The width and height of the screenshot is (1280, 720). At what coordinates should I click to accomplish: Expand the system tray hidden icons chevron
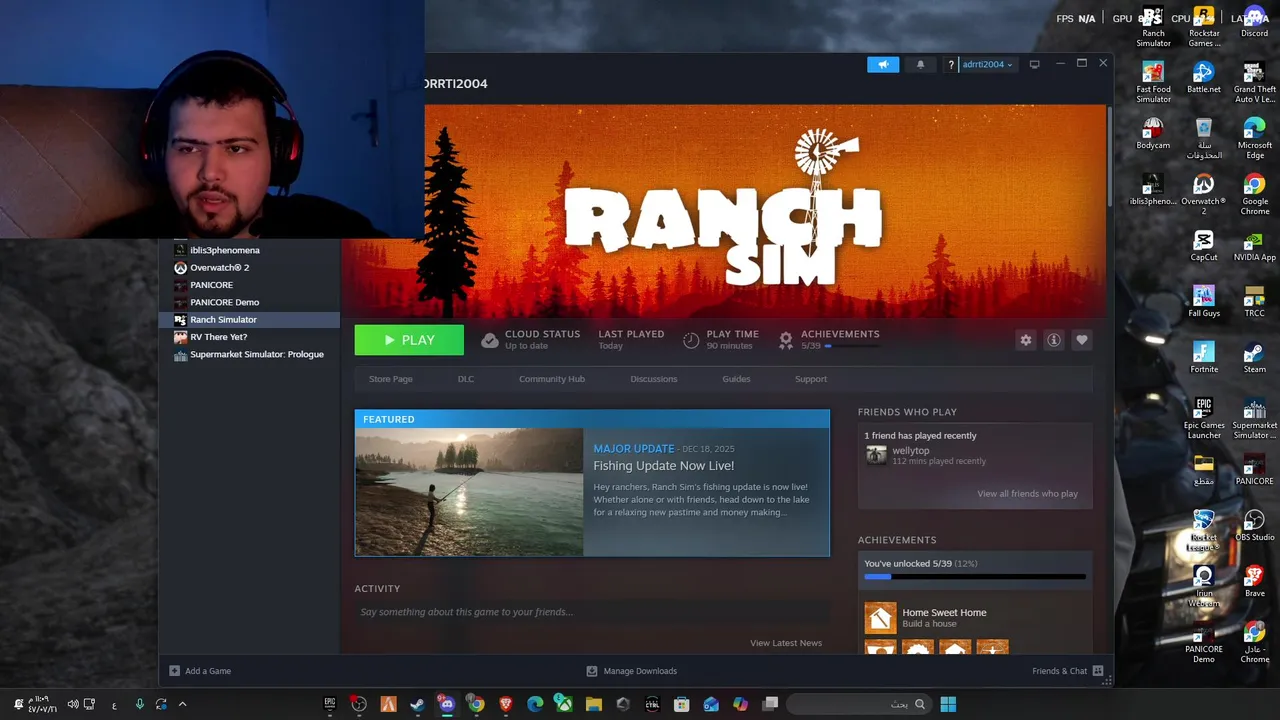pos(182,704)
